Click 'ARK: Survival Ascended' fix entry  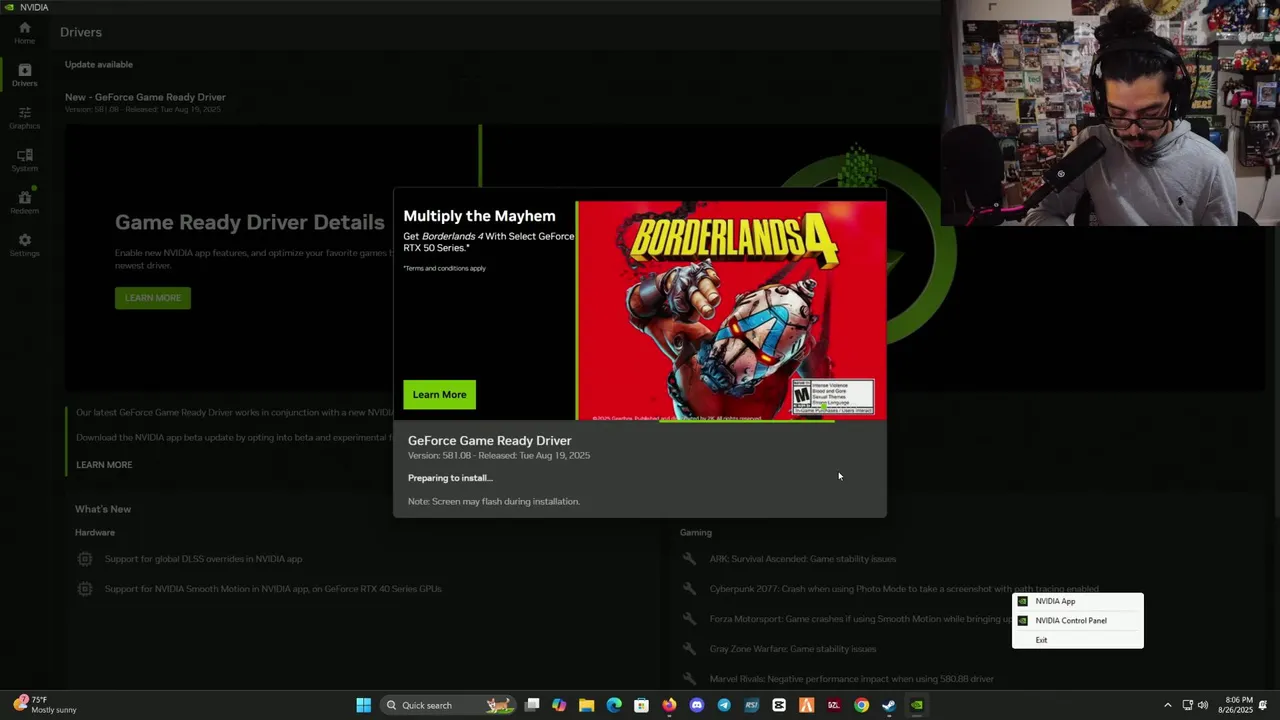pyautogui.click(x=803, y=559)
